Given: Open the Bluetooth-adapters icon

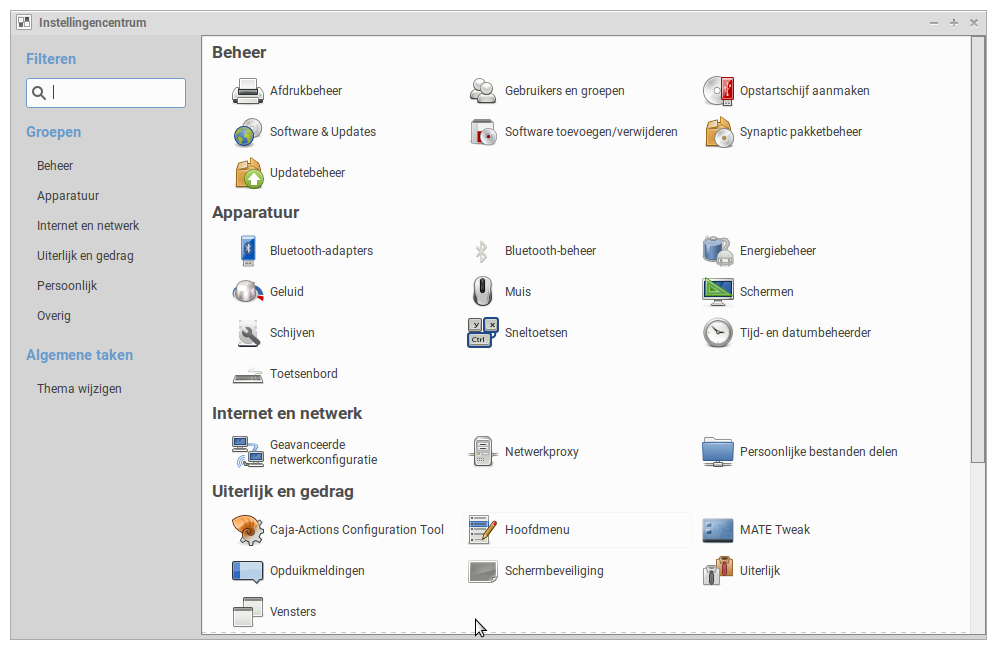Looking at the screenshot, I should [247, 251].
